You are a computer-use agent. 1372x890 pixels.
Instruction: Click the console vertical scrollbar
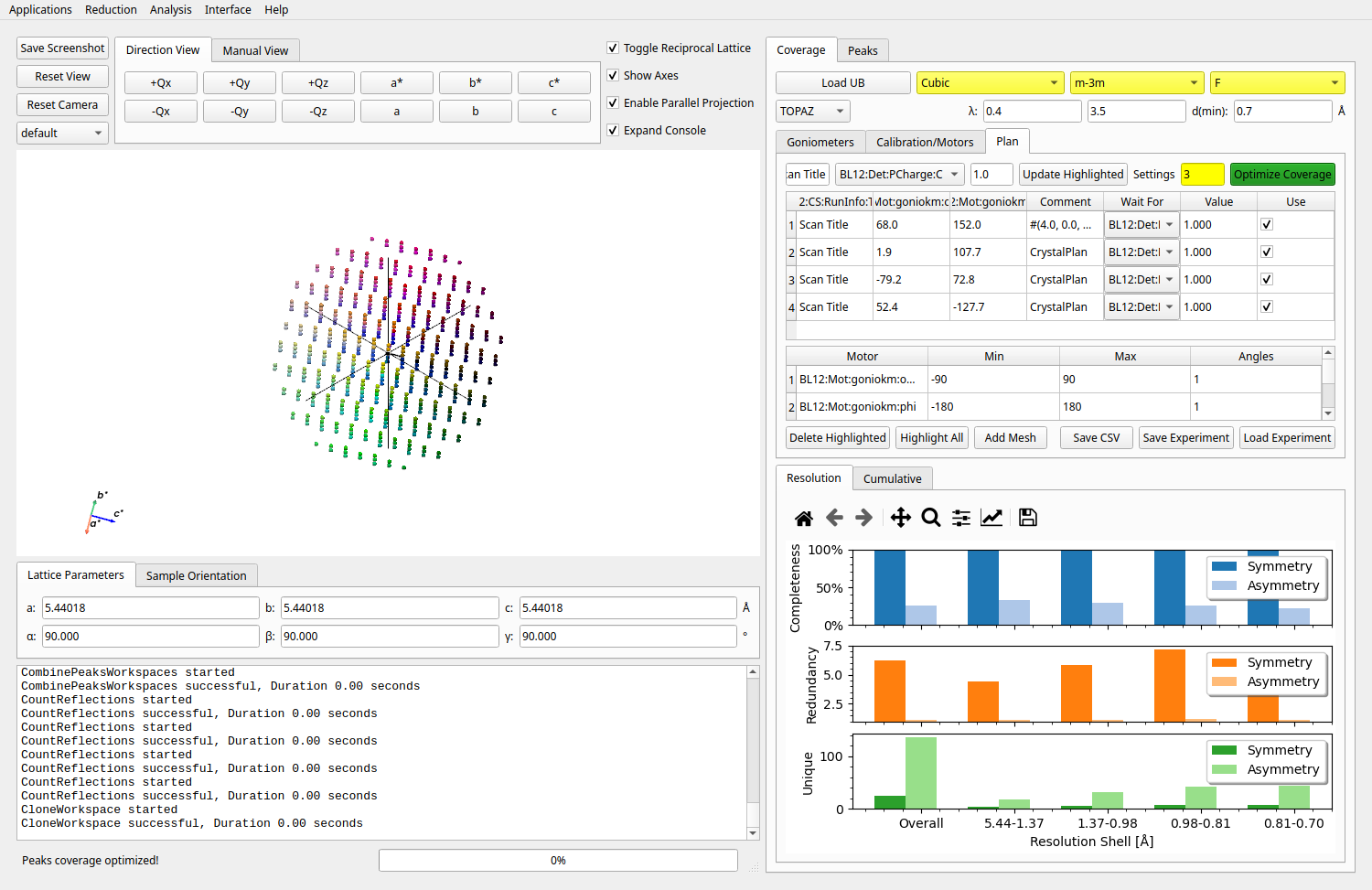[x=753, y=752]
